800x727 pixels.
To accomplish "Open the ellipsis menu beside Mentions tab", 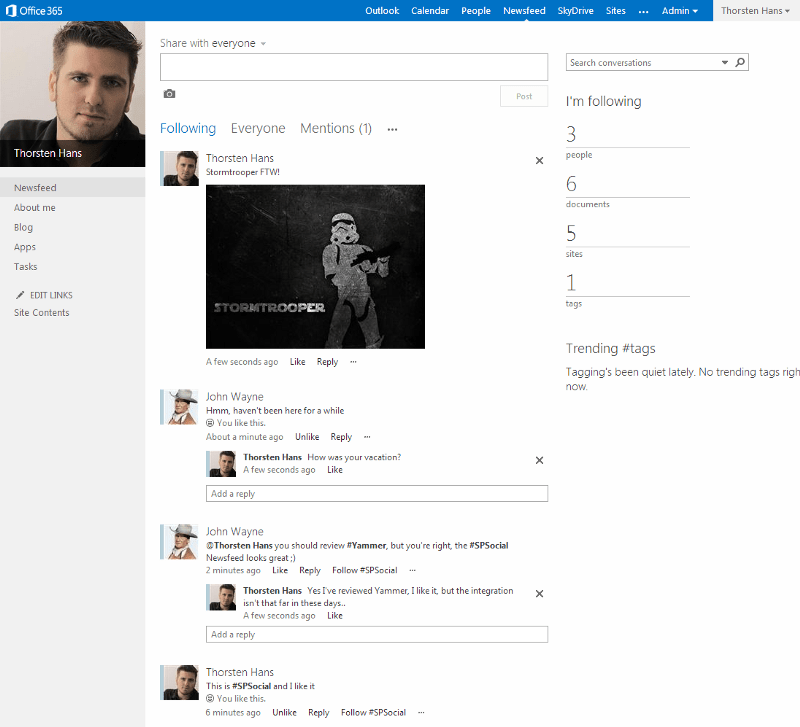I will [x=392, y=130].
